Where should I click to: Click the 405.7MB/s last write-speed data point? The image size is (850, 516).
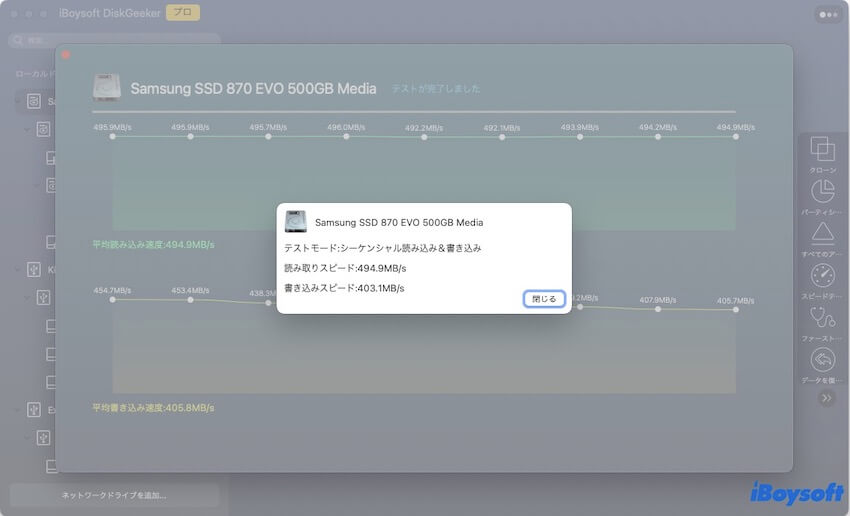736,310
